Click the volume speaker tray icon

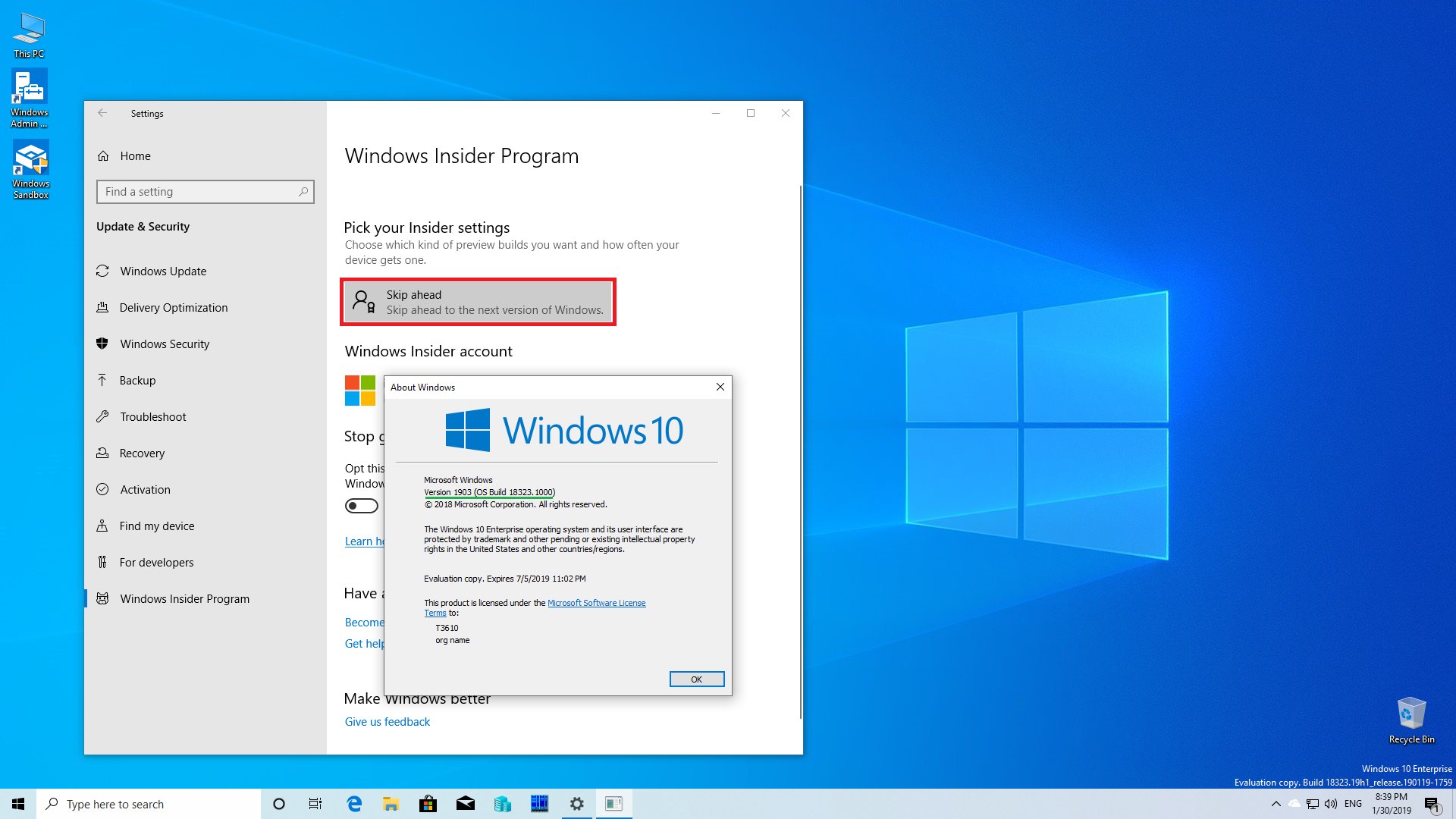coord(1331,804)
